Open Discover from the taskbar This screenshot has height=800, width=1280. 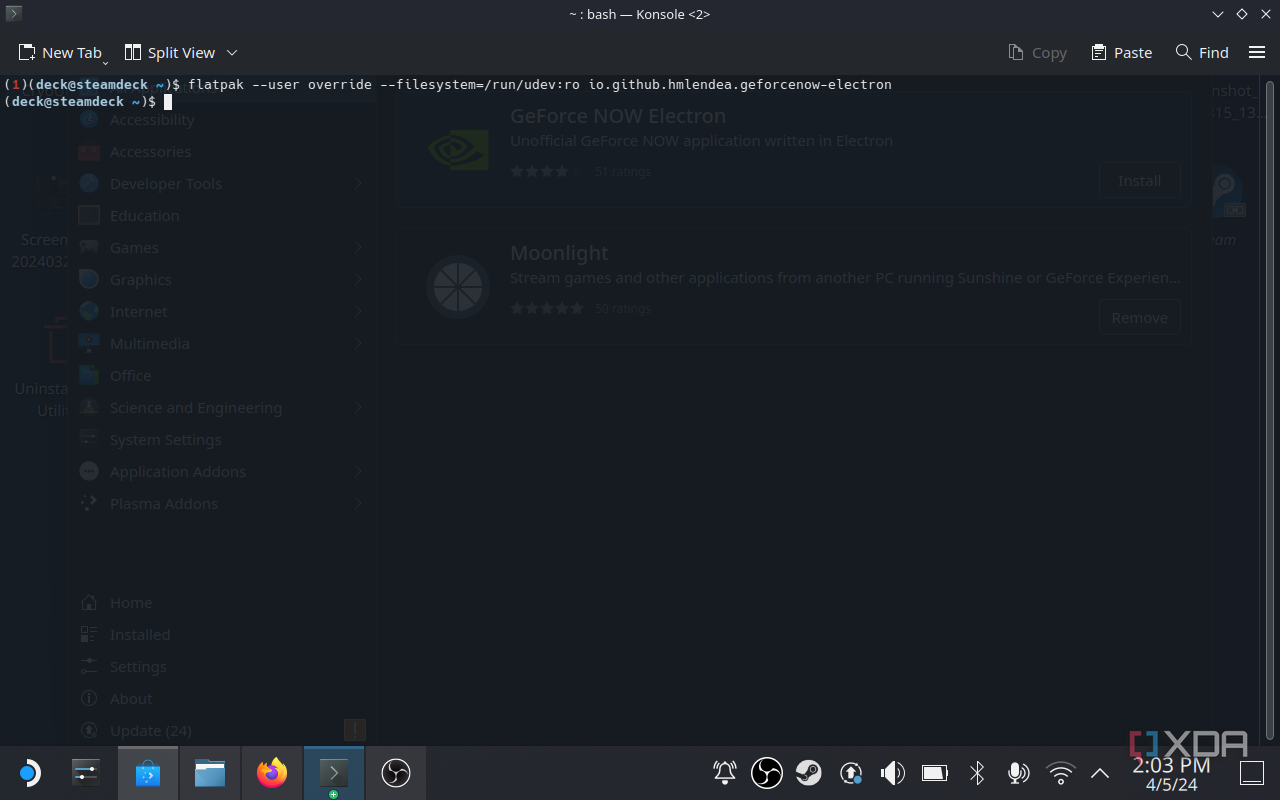[x=147, y=772]
